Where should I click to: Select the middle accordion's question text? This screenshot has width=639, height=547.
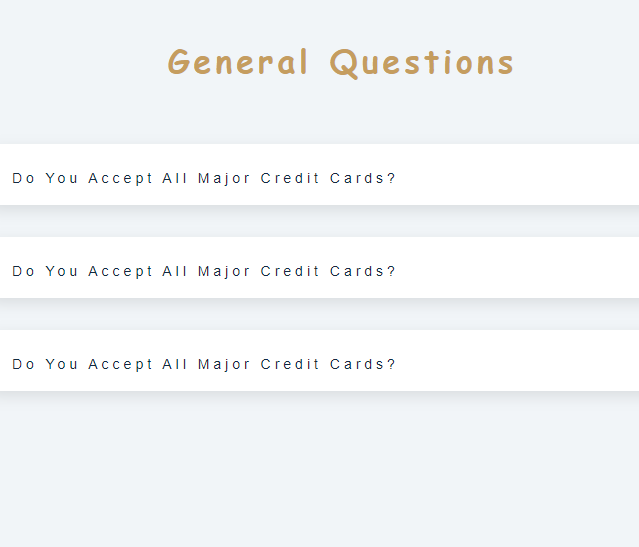tap(204, 271)
